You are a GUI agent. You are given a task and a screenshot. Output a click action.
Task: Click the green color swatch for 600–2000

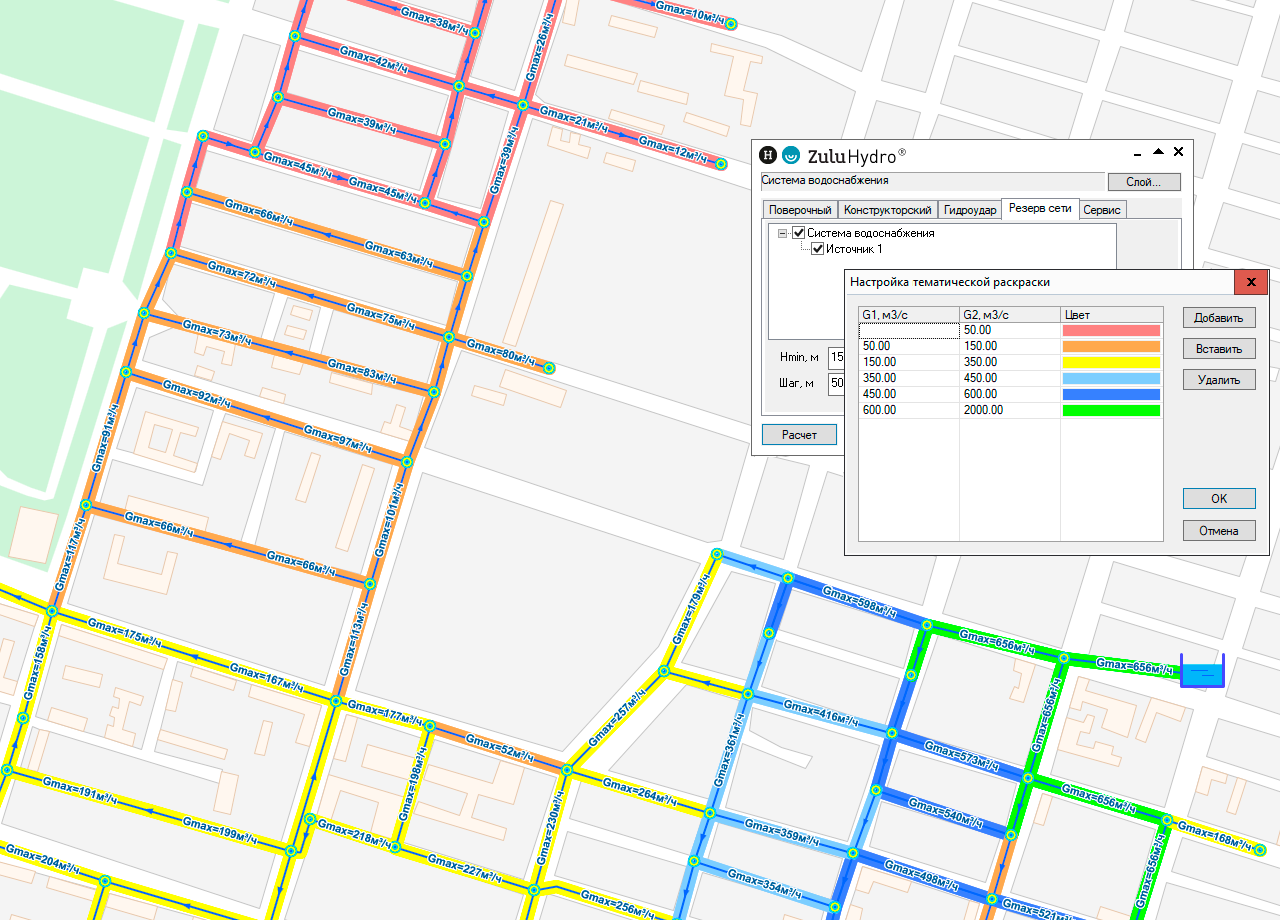click(x=1111, y=410)
